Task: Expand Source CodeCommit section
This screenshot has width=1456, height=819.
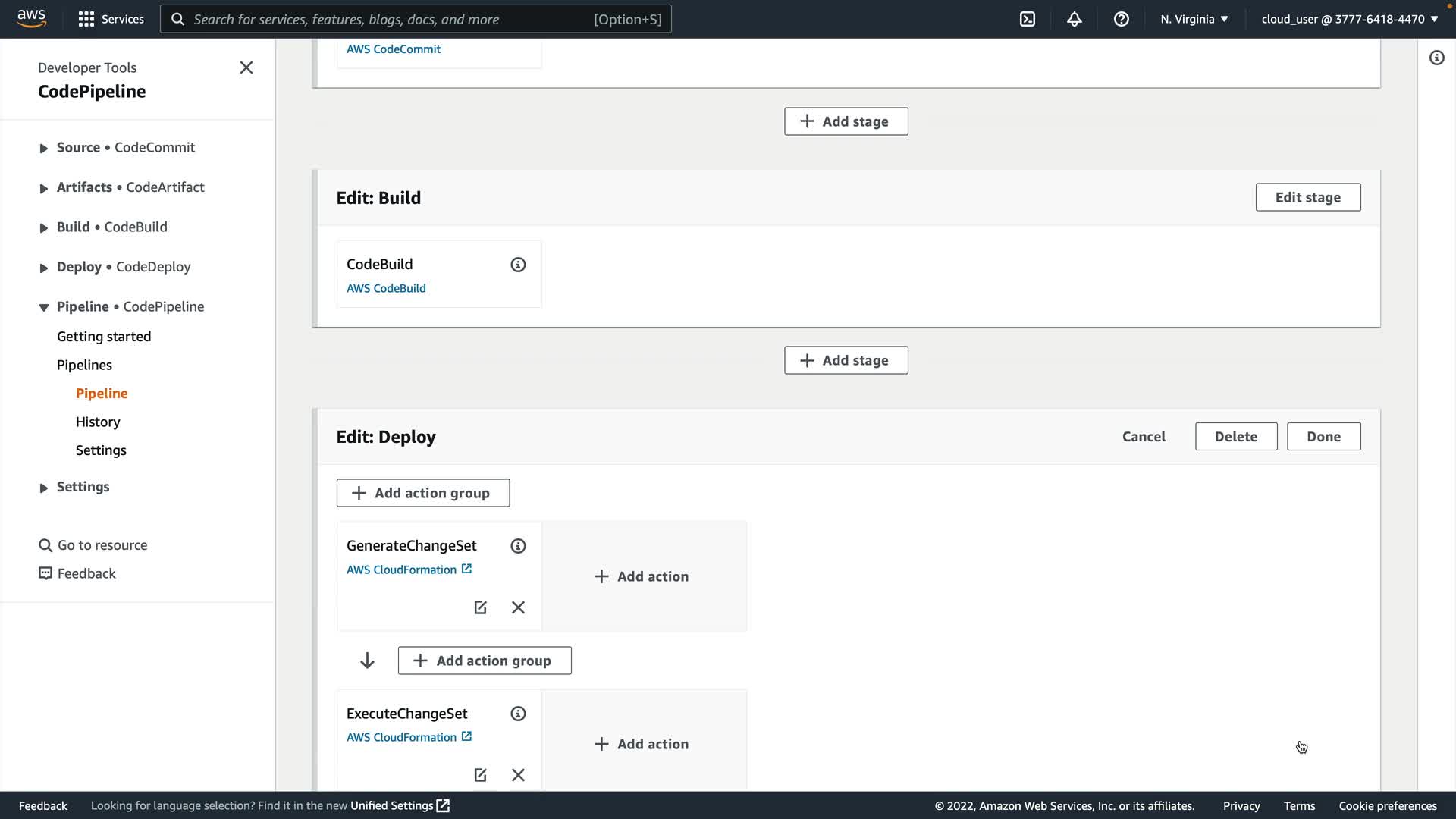Action: point(43,148)
